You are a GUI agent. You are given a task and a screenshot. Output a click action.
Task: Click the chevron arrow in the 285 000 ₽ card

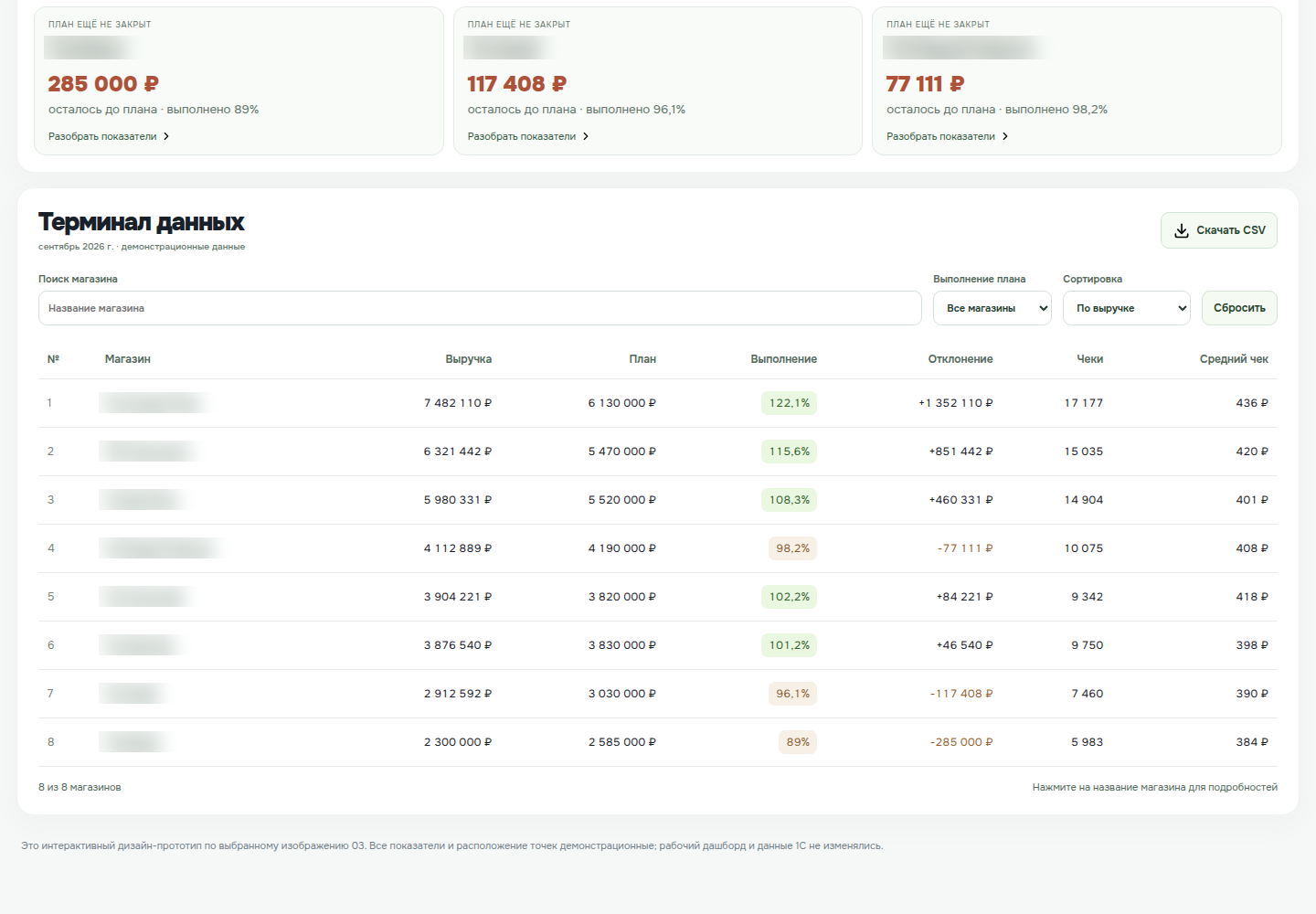166,136
